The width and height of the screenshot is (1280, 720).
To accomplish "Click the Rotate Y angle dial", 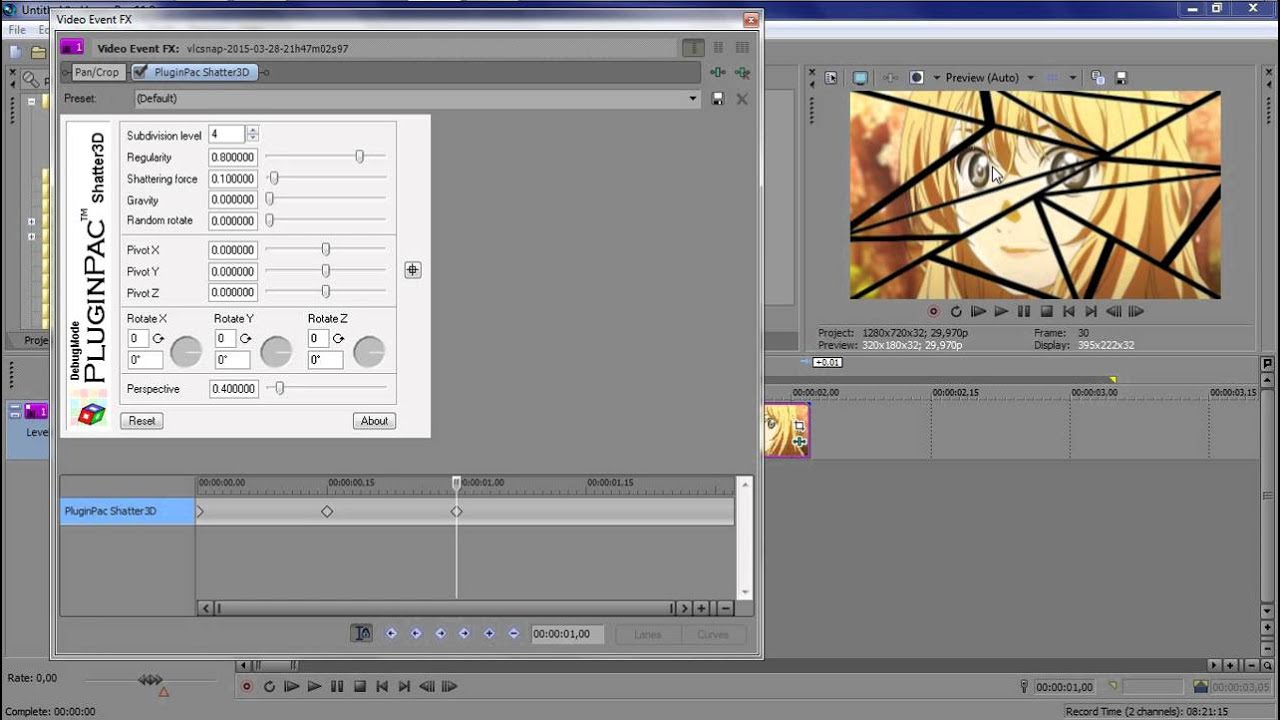I will tap(276, 351).
